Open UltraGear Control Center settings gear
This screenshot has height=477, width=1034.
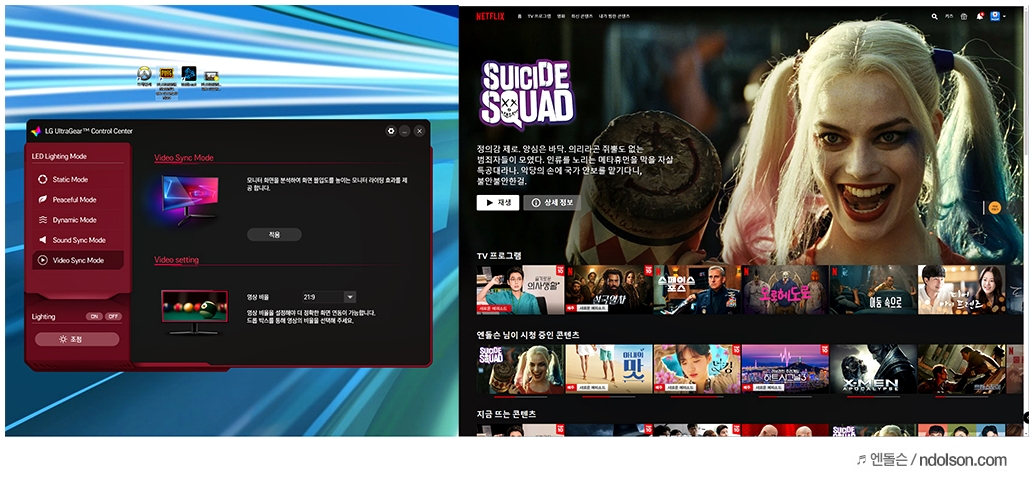pyautogui.click(x=391, y=131)
